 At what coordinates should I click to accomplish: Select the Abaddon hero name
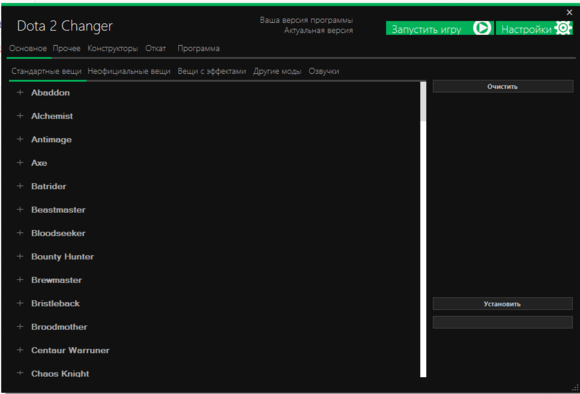[50, 92]
